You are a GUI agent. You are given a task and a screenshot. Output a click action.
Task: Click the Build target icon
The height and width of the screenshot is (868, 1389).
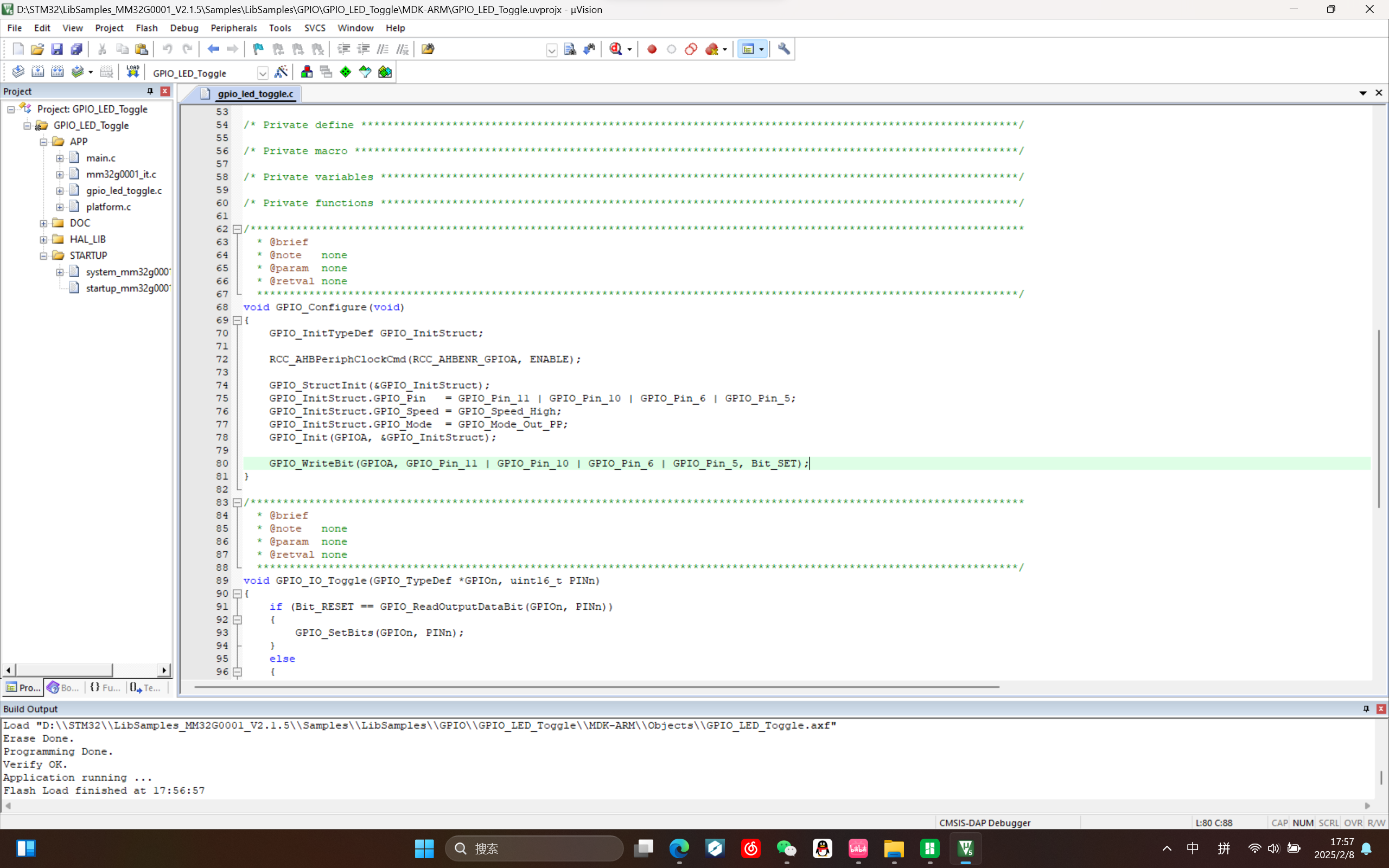click(x=37, y=72)
